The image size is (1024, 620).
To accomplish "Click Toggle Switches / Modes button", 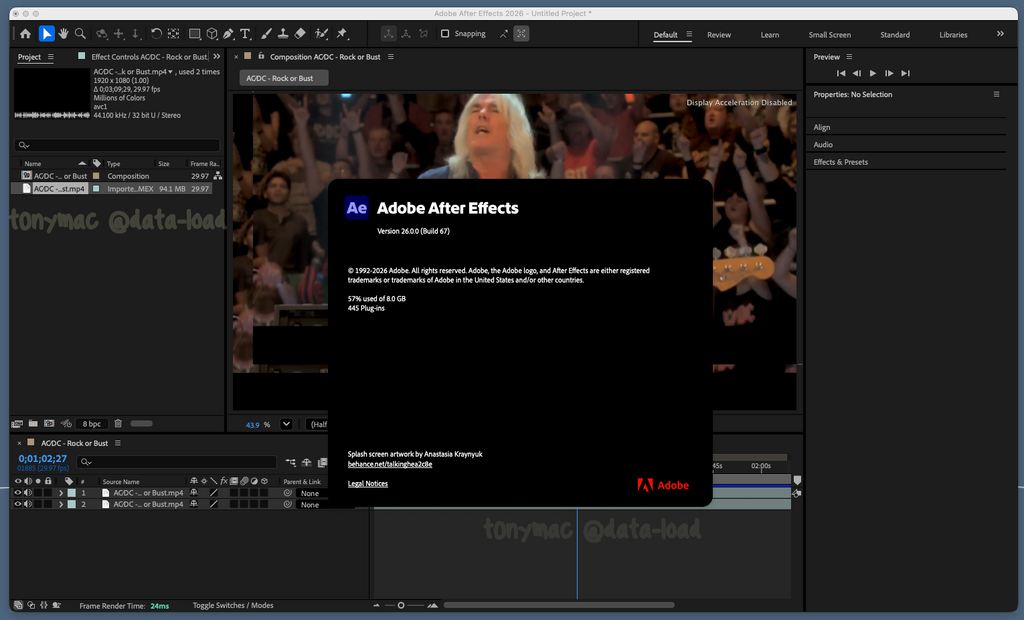I will tap(233, 606).
